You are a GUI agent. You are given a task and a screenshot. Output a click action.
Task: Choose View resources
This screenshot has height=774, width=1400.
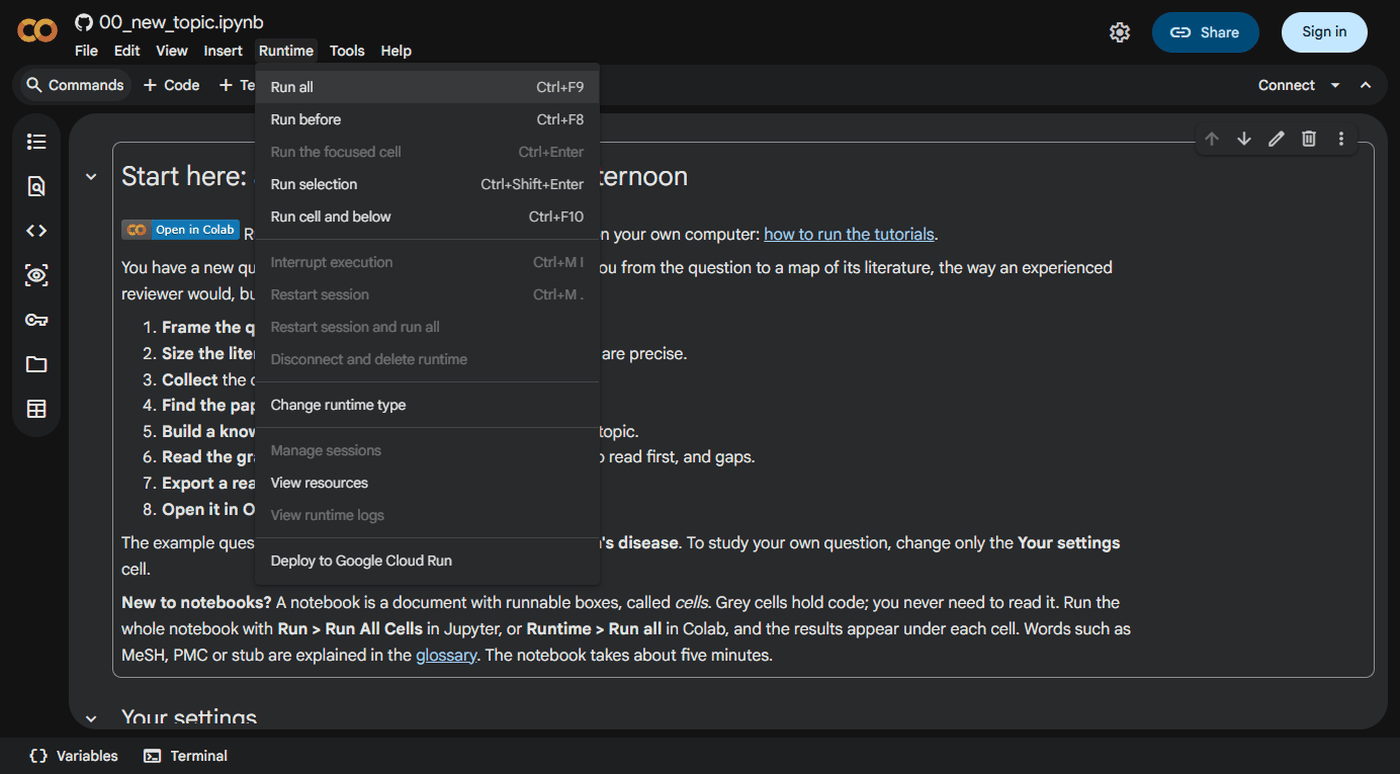[x=427, y=482]
